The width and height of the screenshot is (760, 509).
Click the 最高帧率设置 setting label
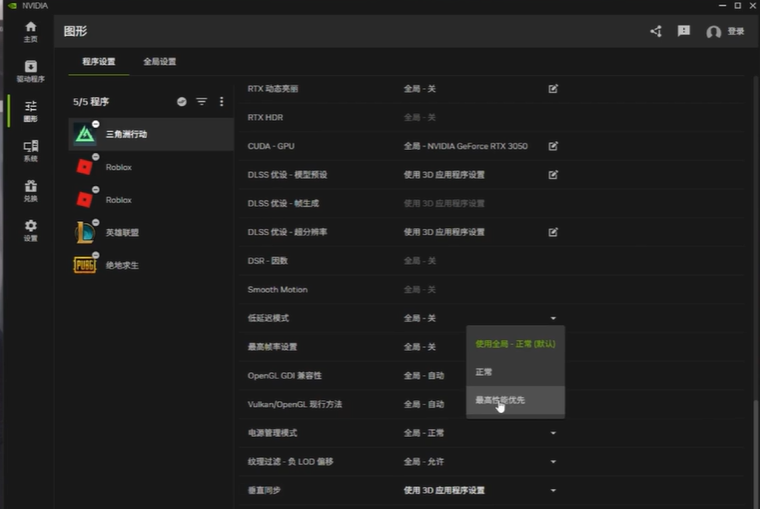(x=272, y=347)
